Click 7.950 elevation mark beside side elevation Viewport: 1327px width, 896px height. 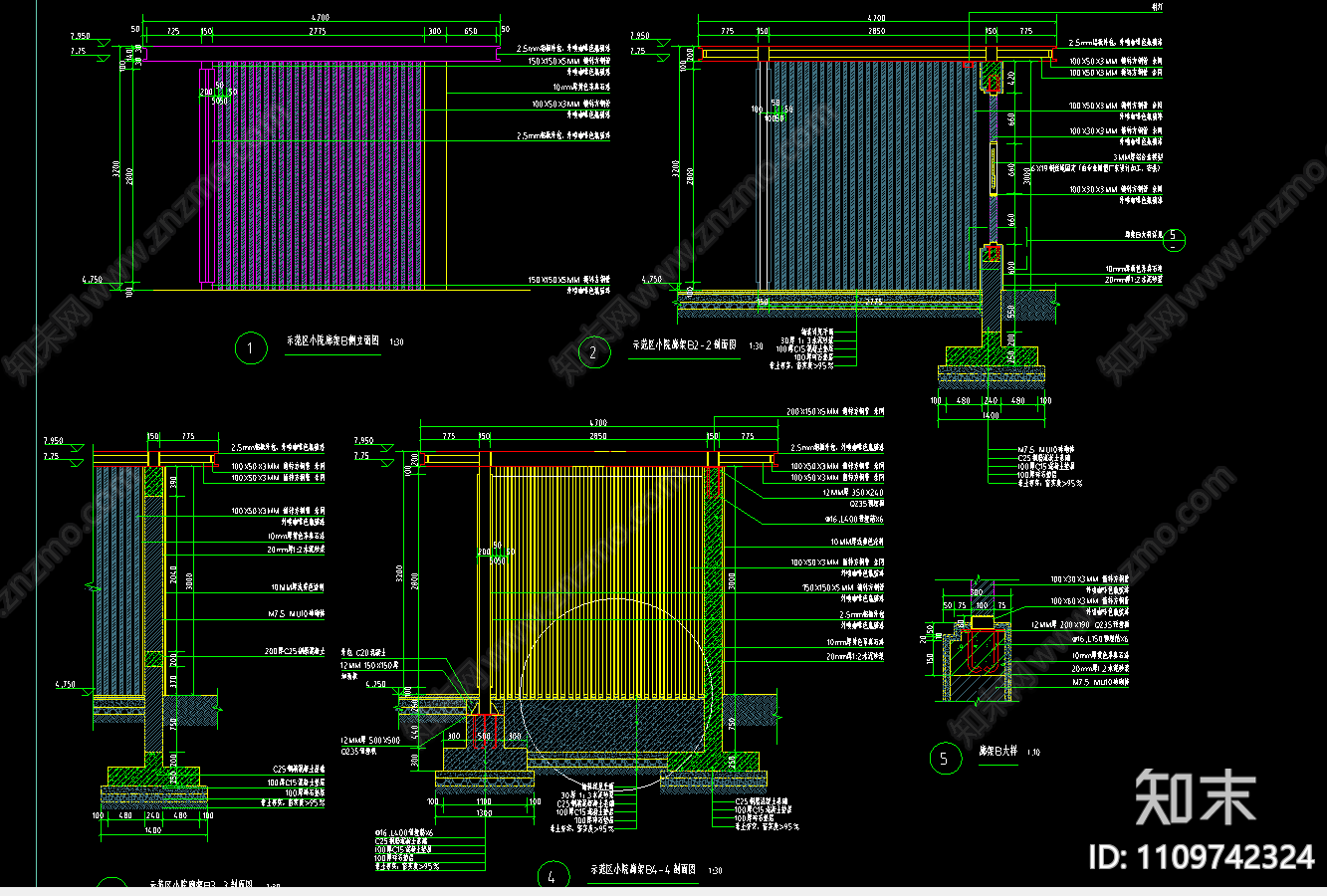(80, 36)
